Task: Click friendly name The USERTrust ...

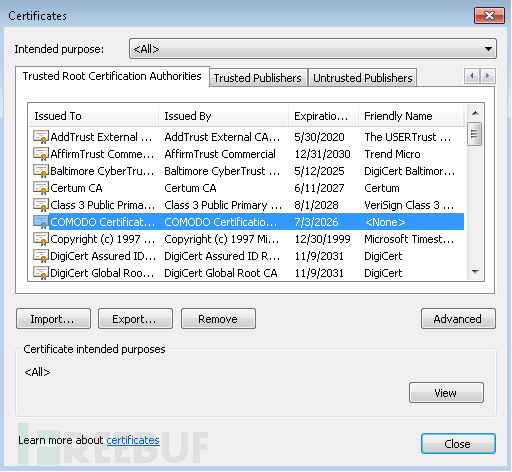Action: (408, 137)
